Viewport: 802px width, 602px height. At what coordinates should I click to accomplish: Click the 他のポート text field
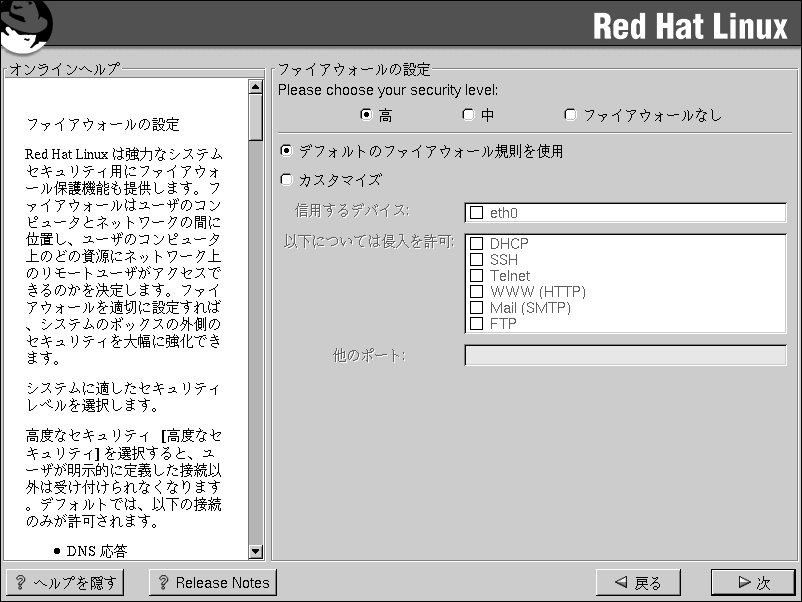(x=625, y=356)
